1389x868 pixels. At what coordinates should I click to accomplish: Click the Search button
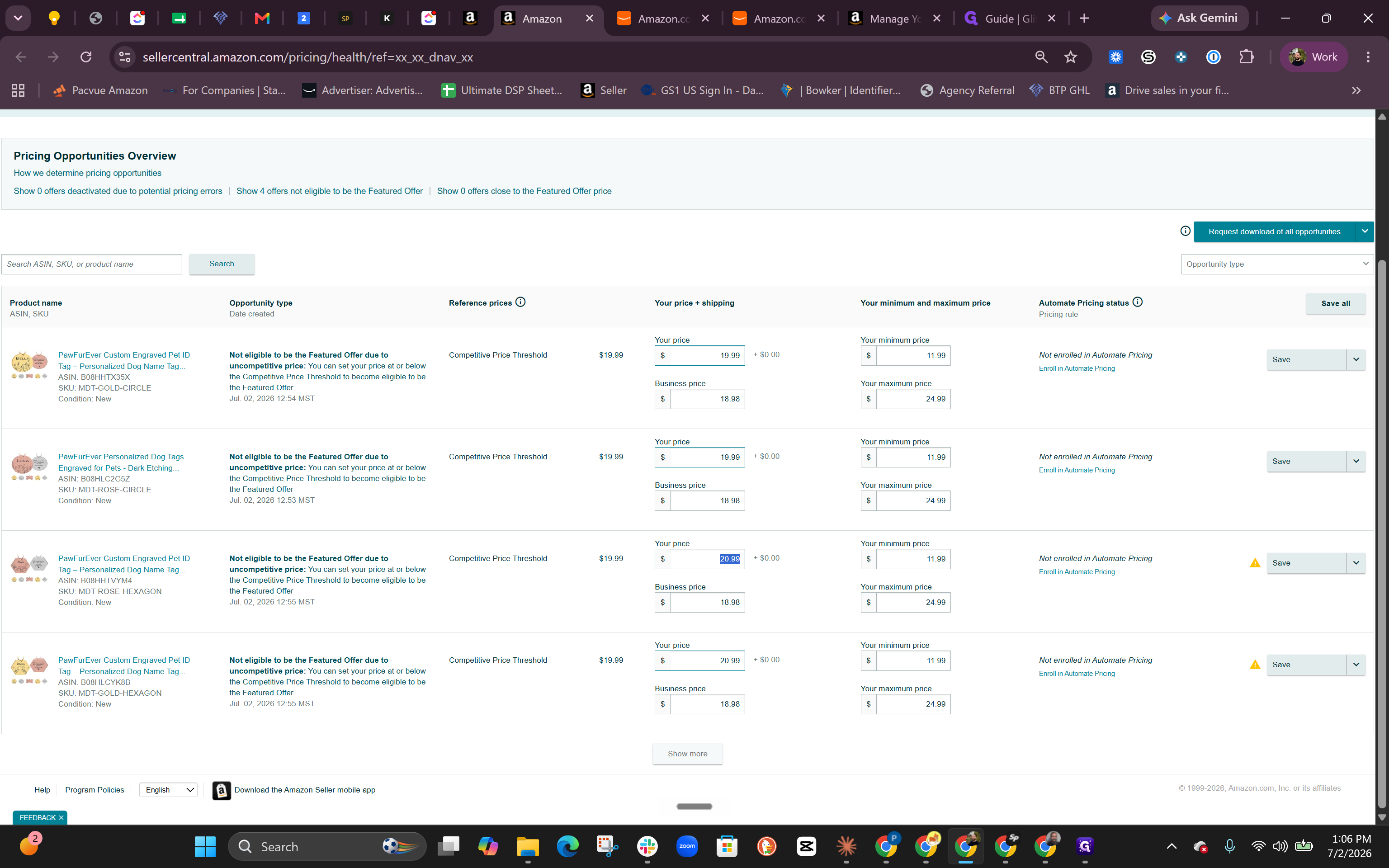(x=222, y=264)
